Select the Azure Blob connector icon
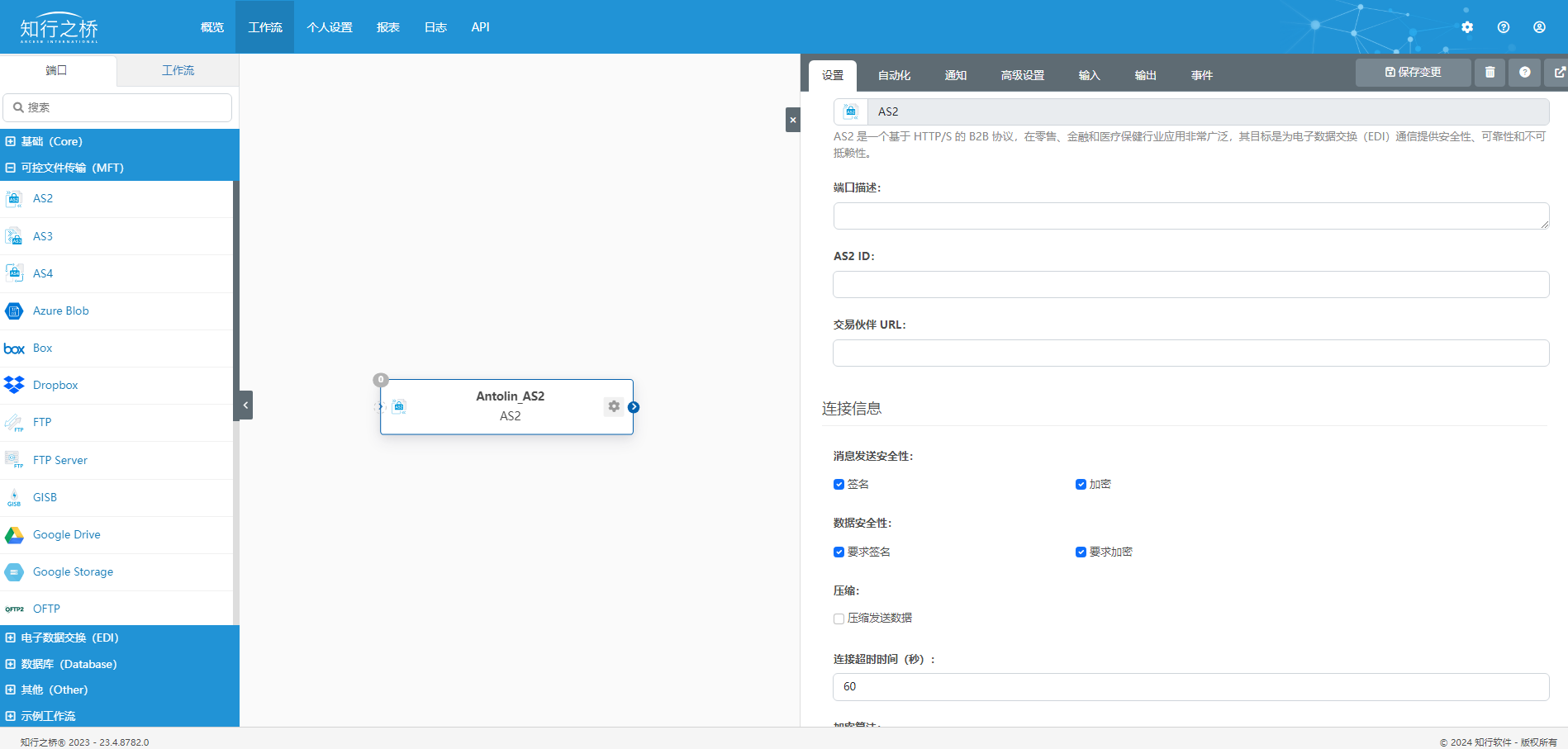Image resolution: width=1568 pixels, height=749 pixels. [14, 311]
